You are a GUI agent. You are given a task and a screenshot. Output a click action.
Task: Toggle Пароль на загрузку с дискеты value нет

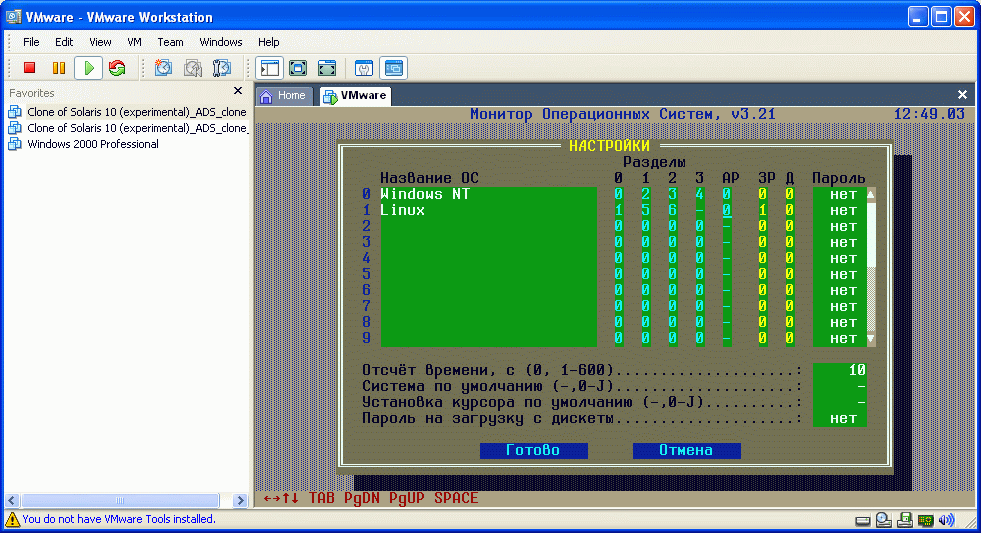tap(840, 419)
